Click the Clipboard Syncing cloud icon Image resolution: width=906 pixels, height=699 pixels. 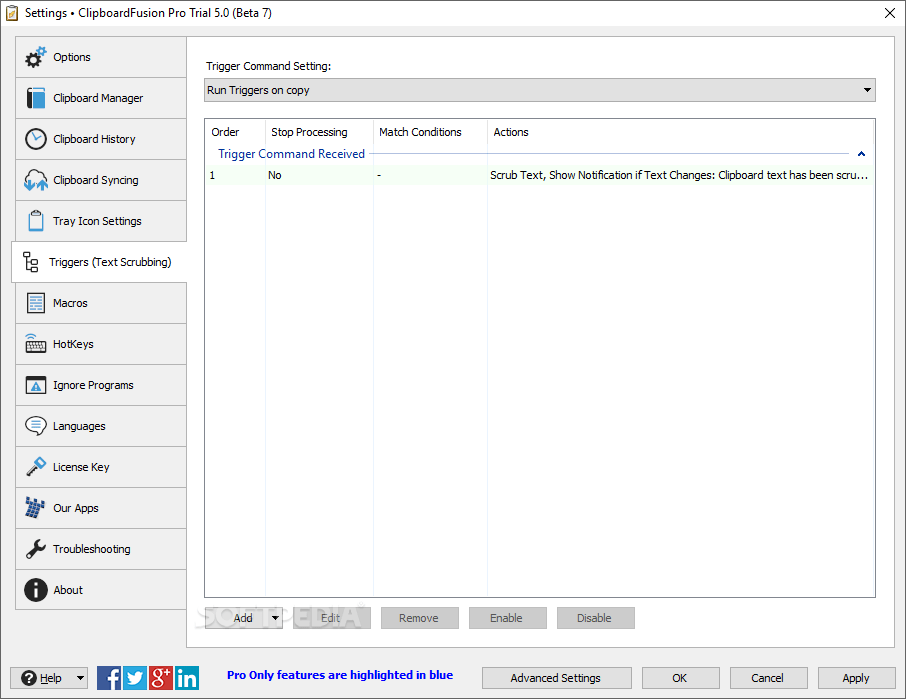tap(35, 180)
